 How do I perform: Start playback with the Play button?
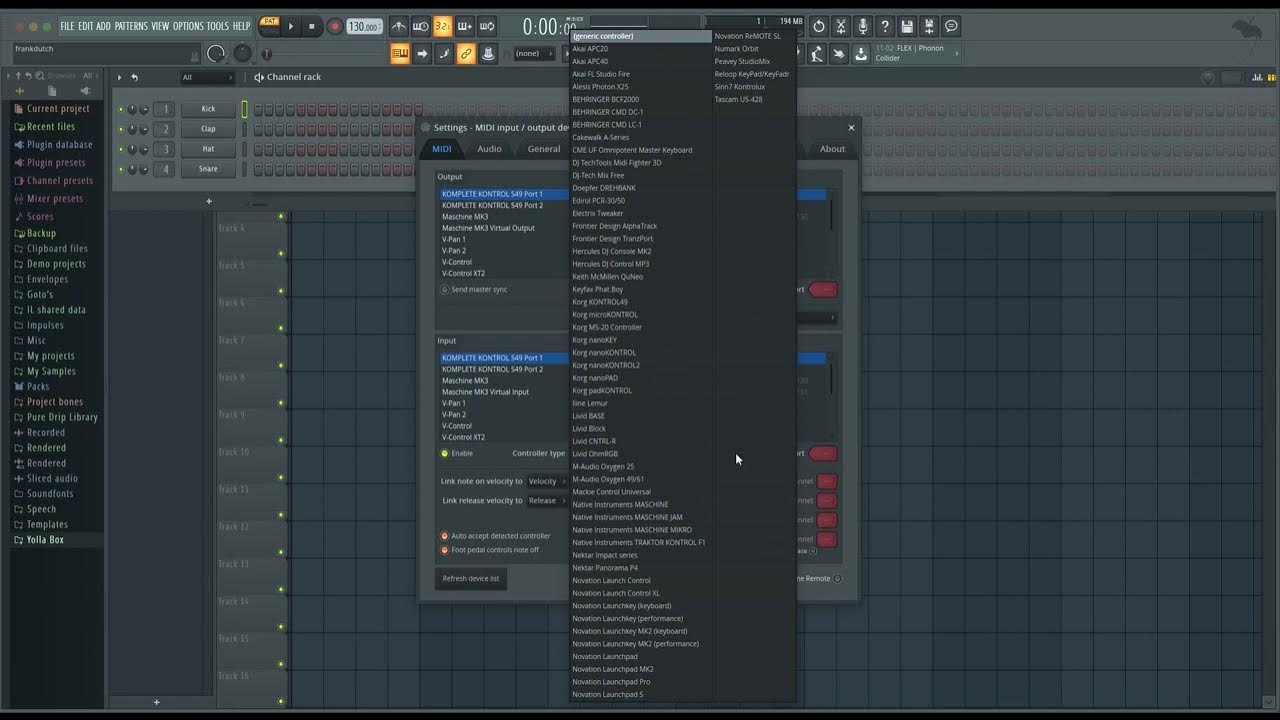tap(291, 26)
